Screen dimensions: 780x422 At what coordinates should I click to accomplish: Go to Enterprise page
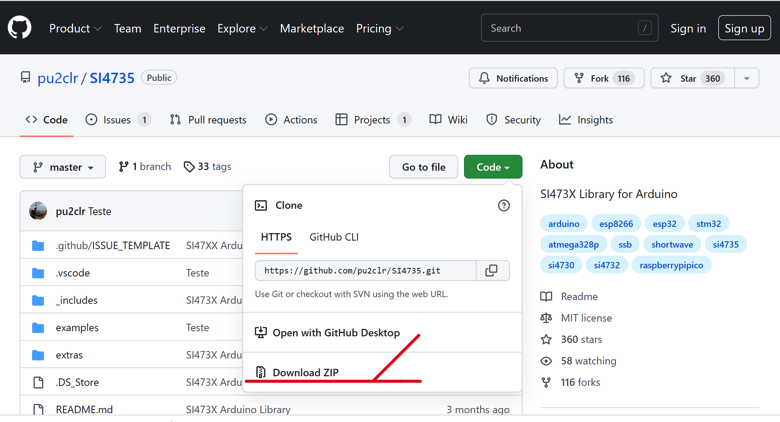point(179,28)
